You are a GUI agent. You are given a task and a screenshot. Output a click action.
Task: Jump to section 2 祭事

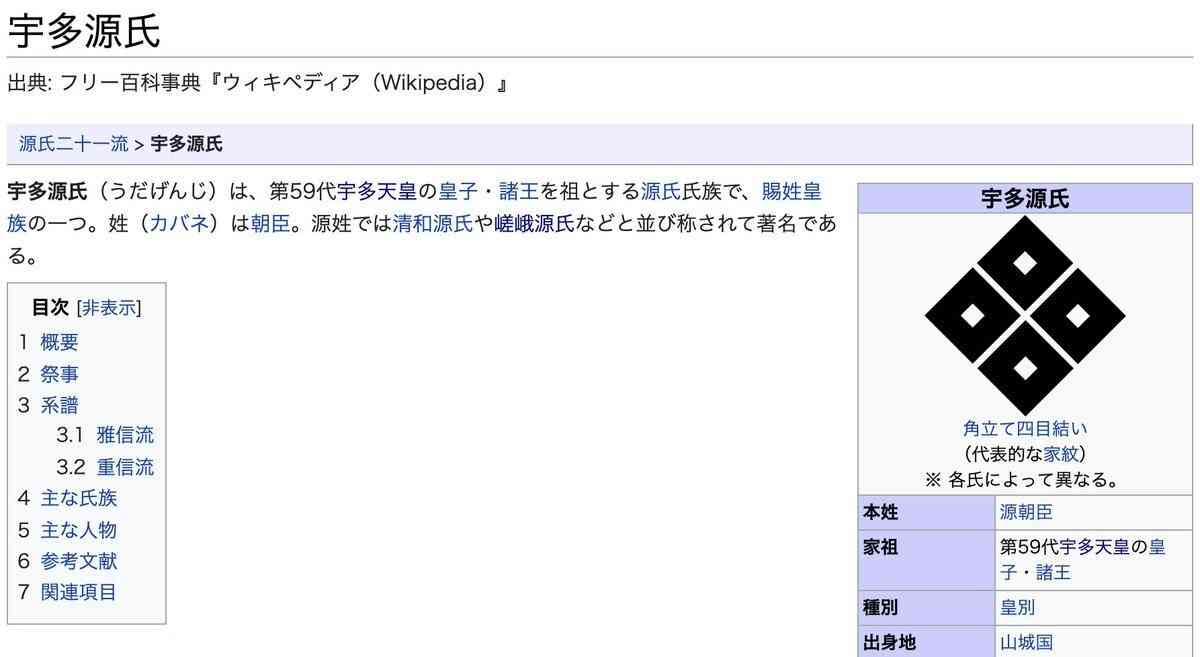tap(59, 374)
